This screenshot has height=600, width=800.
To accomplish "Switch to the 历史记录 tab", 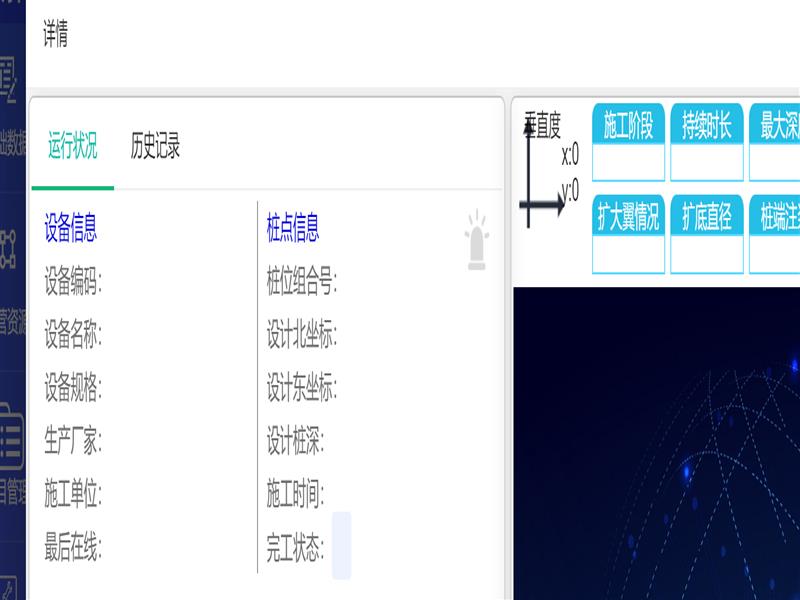I will point(155,147).
